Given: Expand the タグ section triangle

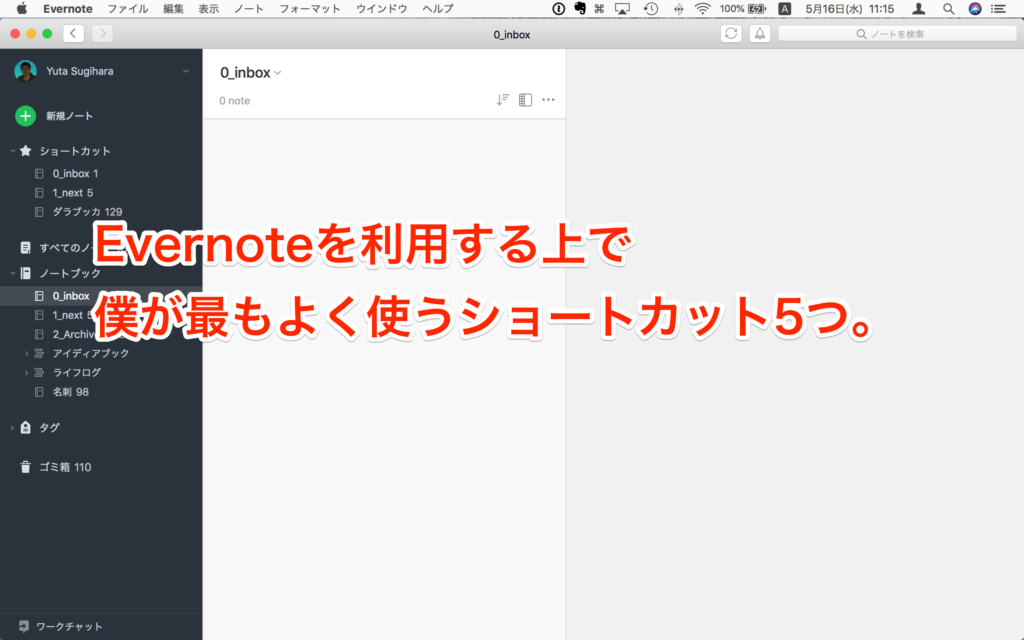Looking at the screenshot, I should pos(12,428).
